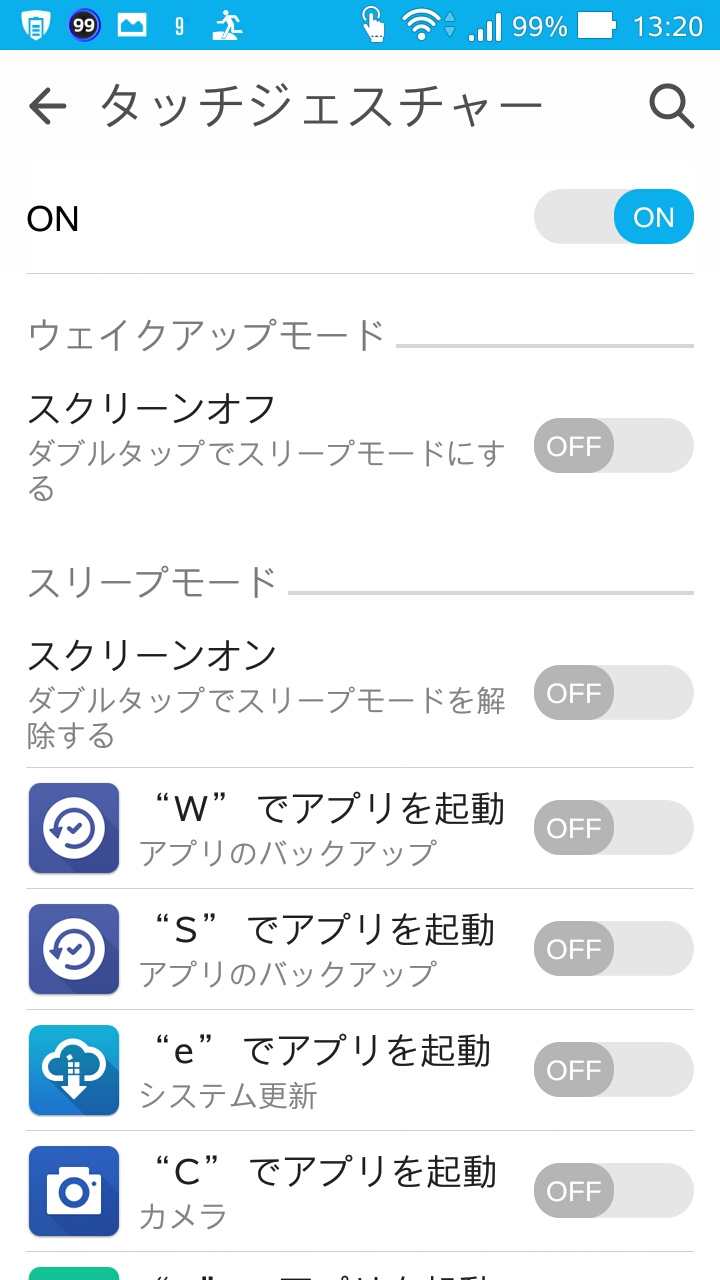
Task: Tap the タッチジェスチャー page title
Action: click(x=321, y=105)
